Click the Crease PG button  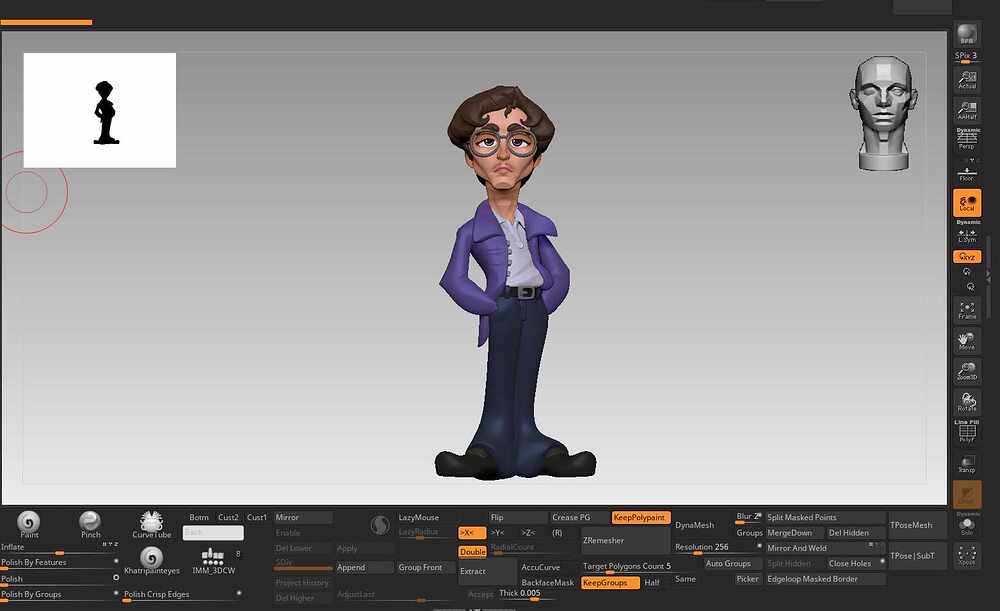[x=580, y=517]
